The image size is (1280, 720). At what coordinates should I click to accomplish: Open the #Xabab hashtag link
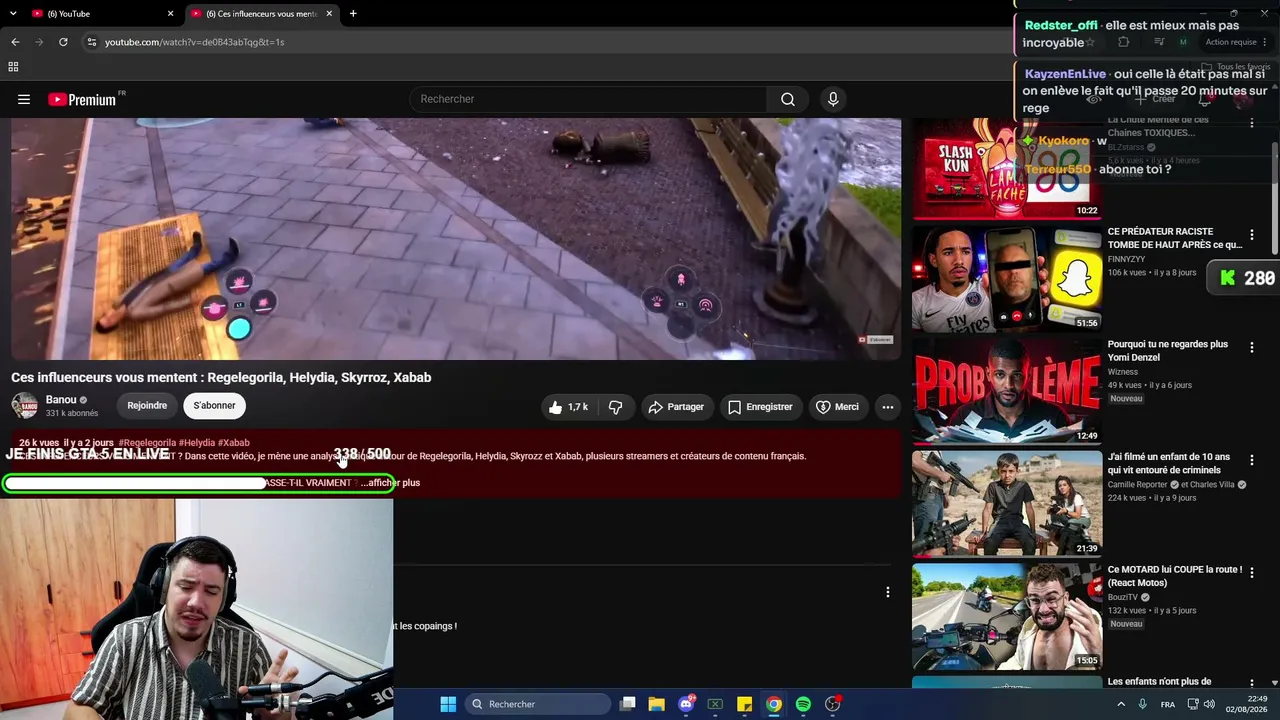point(234,443)
